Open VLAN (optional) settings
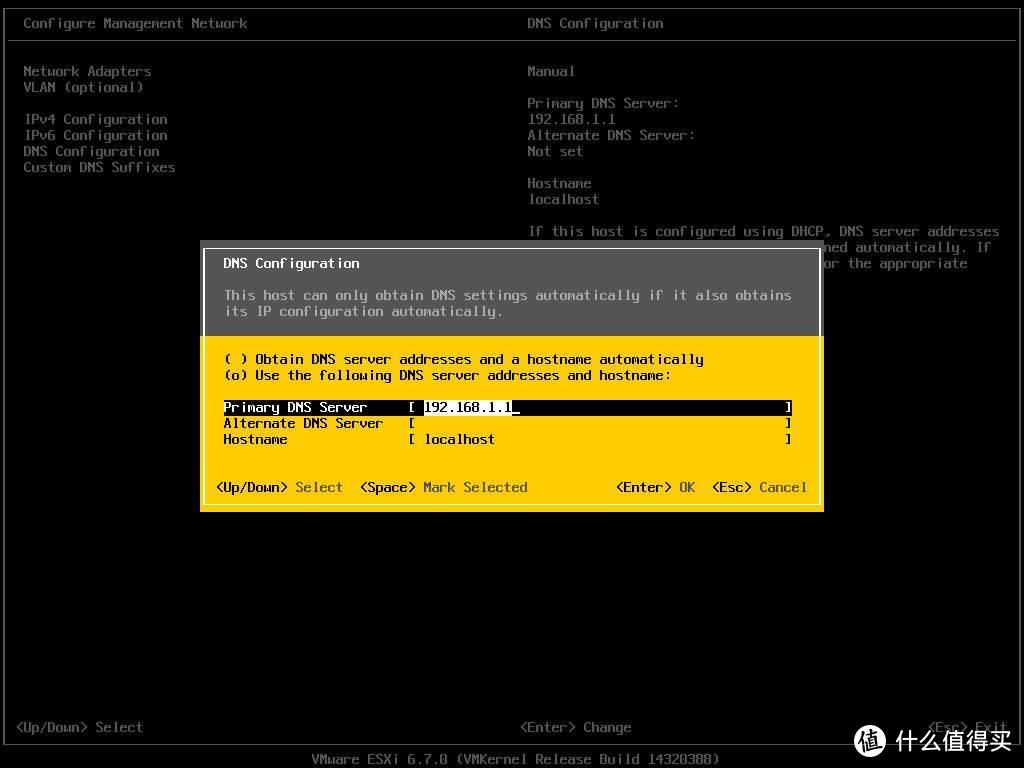Image resolution: width=1024 pixels, height=768 pixels. 83,87
